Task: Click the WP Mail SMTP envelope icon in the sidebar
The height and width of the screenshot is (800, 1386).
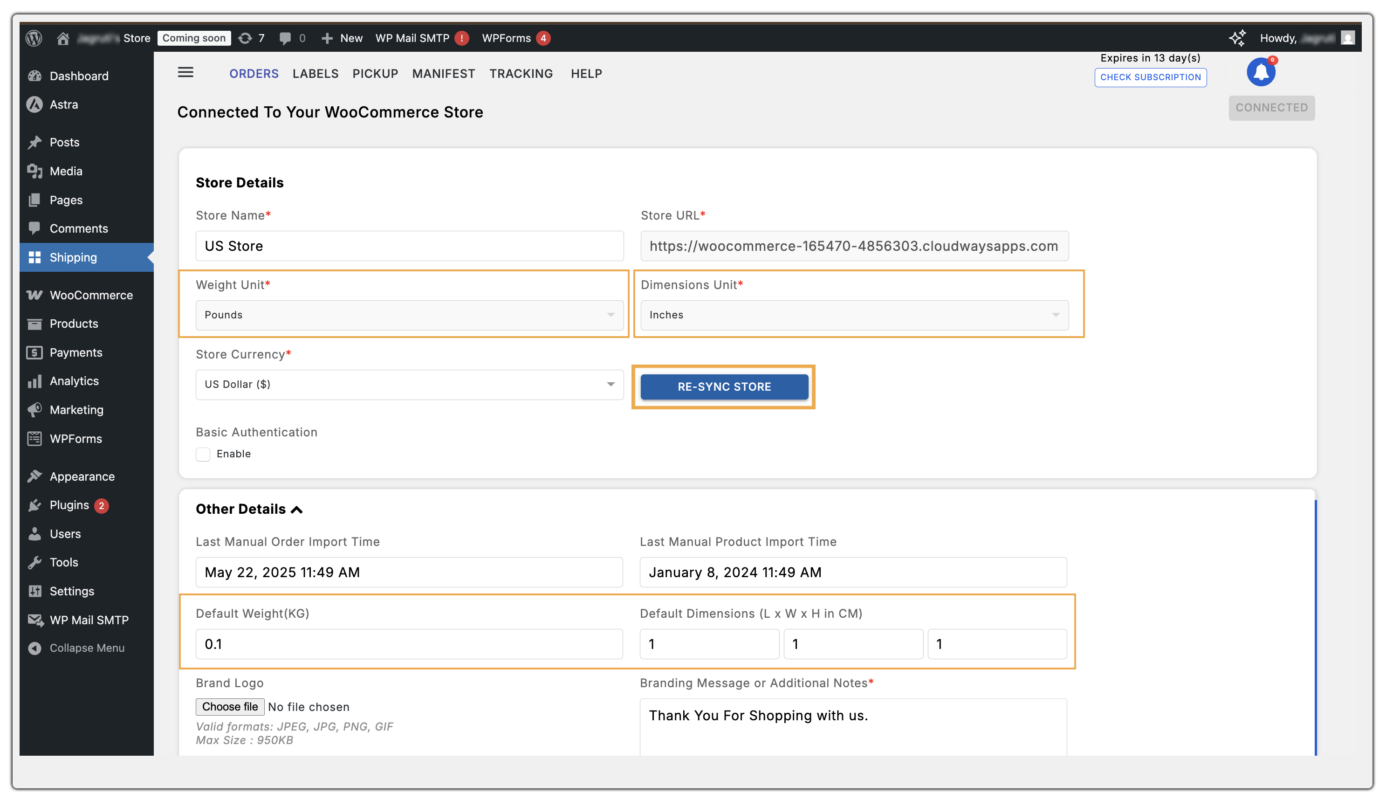Action: point(35,620)
